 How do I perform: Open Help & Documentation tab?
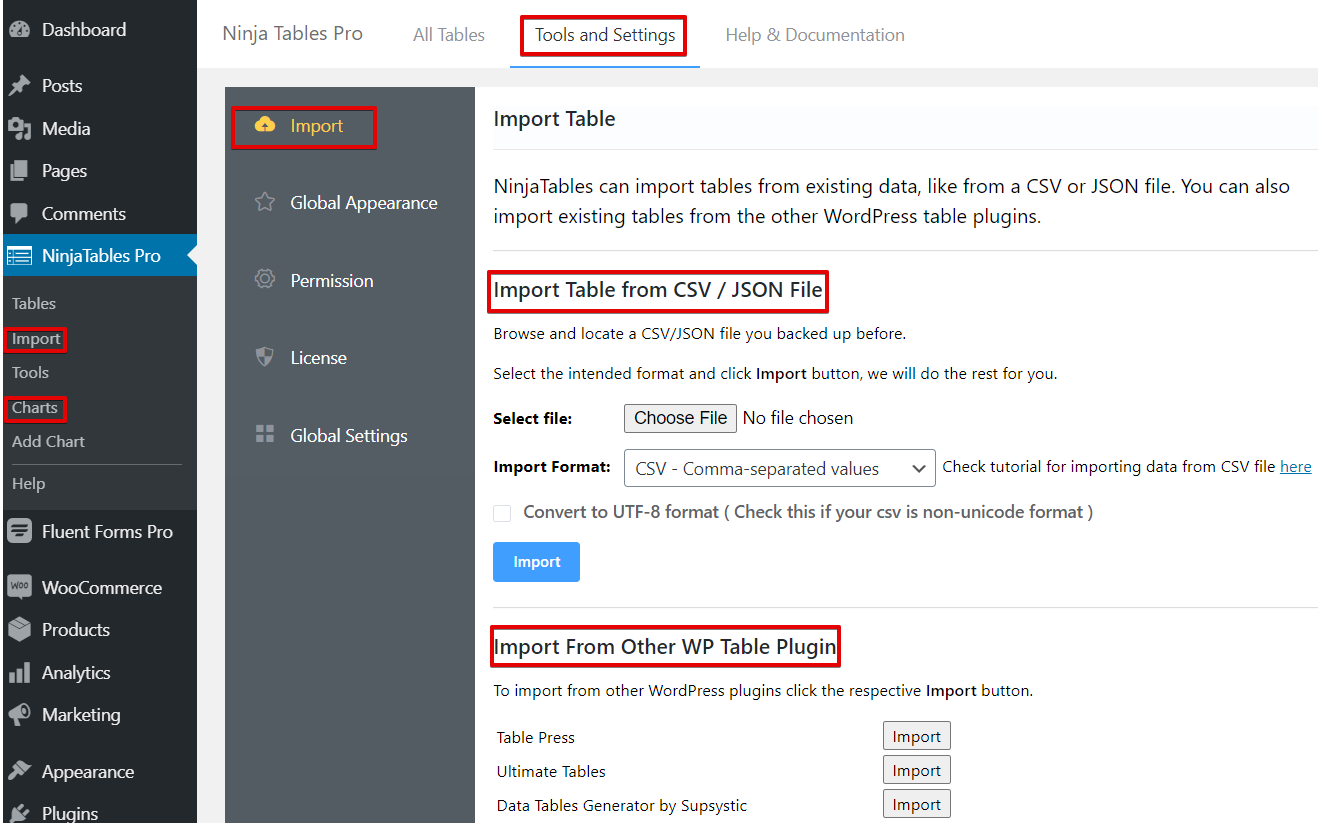[x=815, y=35]
